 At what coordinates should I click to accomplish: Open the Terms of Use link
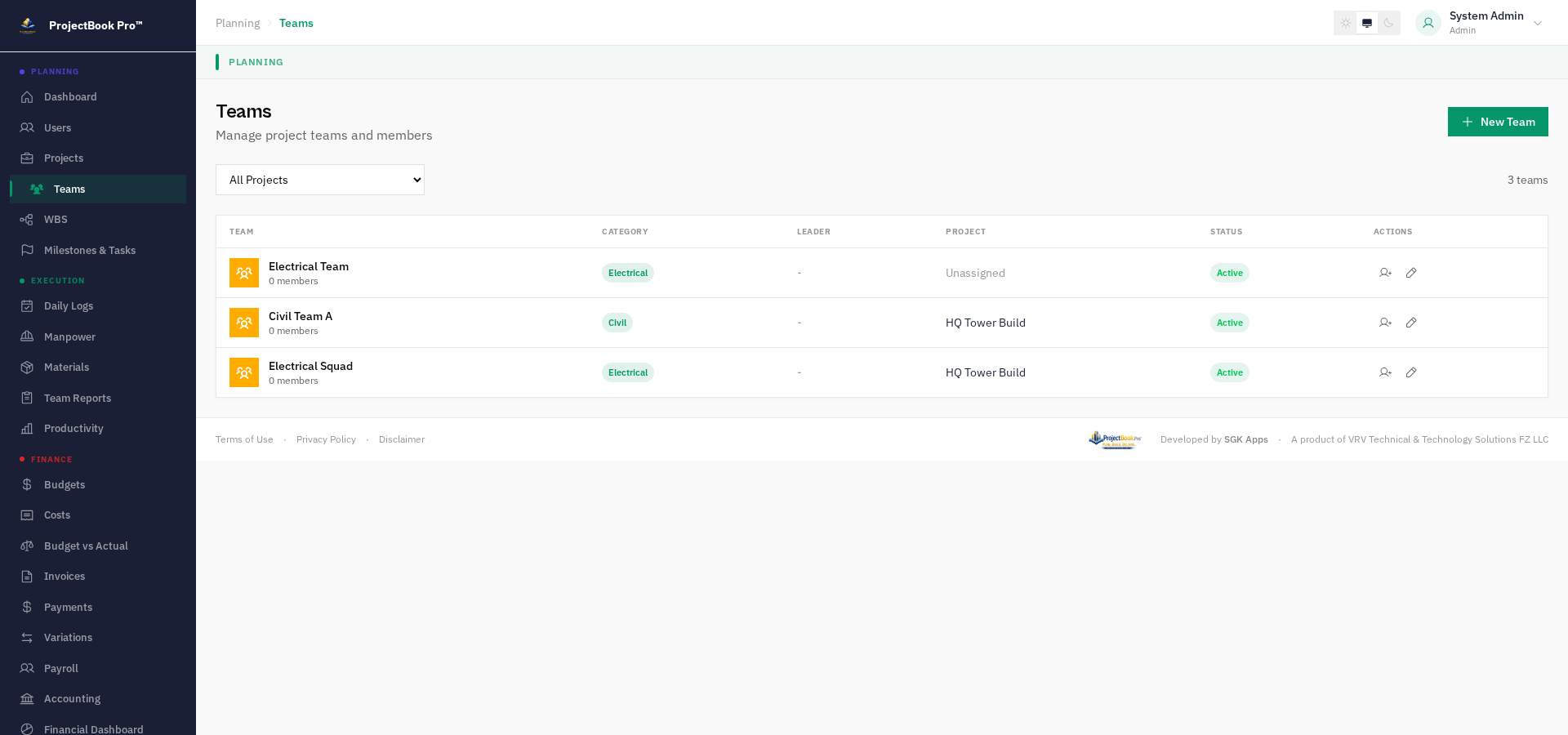[x=244, y=439]
